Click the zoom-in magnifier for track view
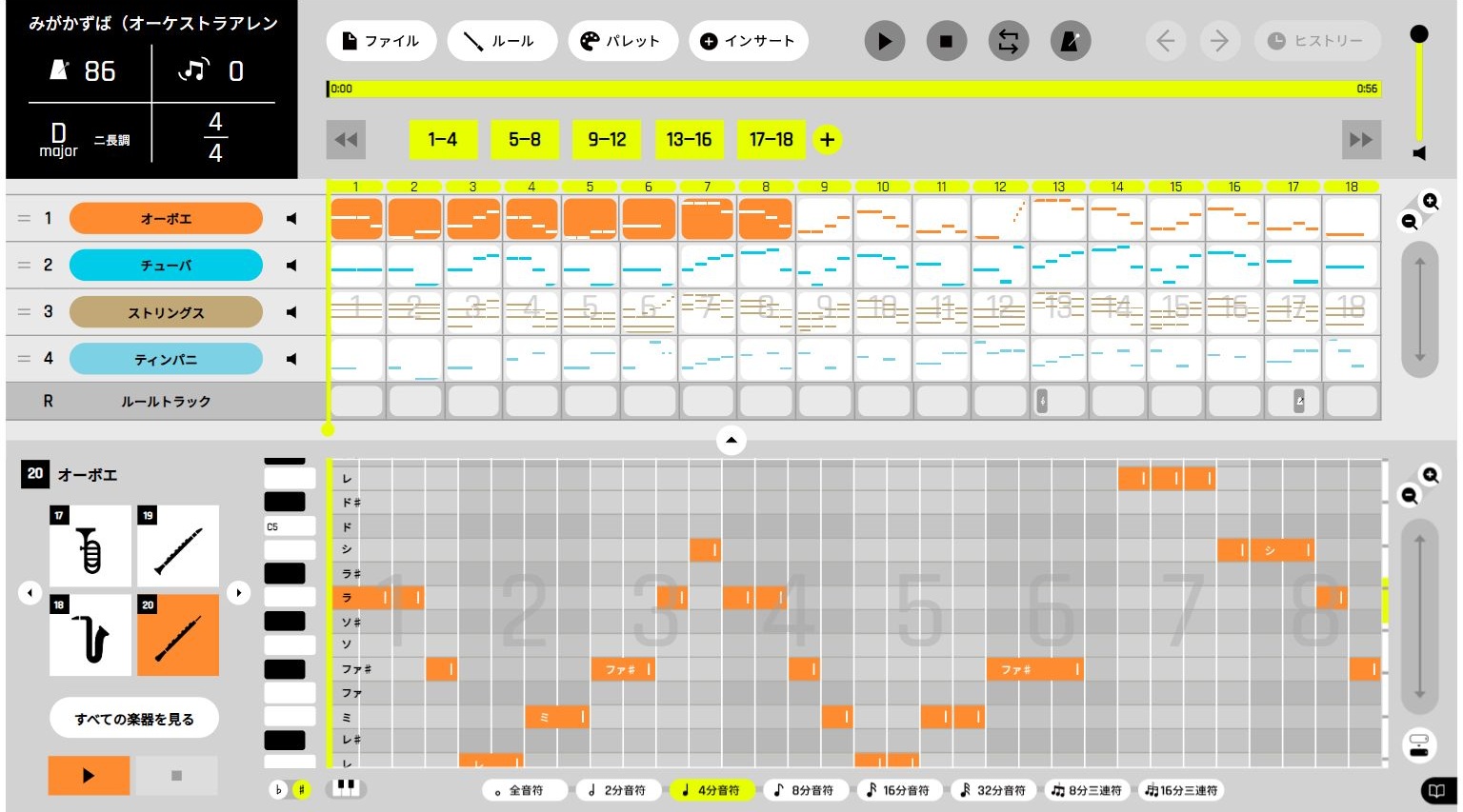Viewport: 1463px width, 812px height. point(1430,201)
